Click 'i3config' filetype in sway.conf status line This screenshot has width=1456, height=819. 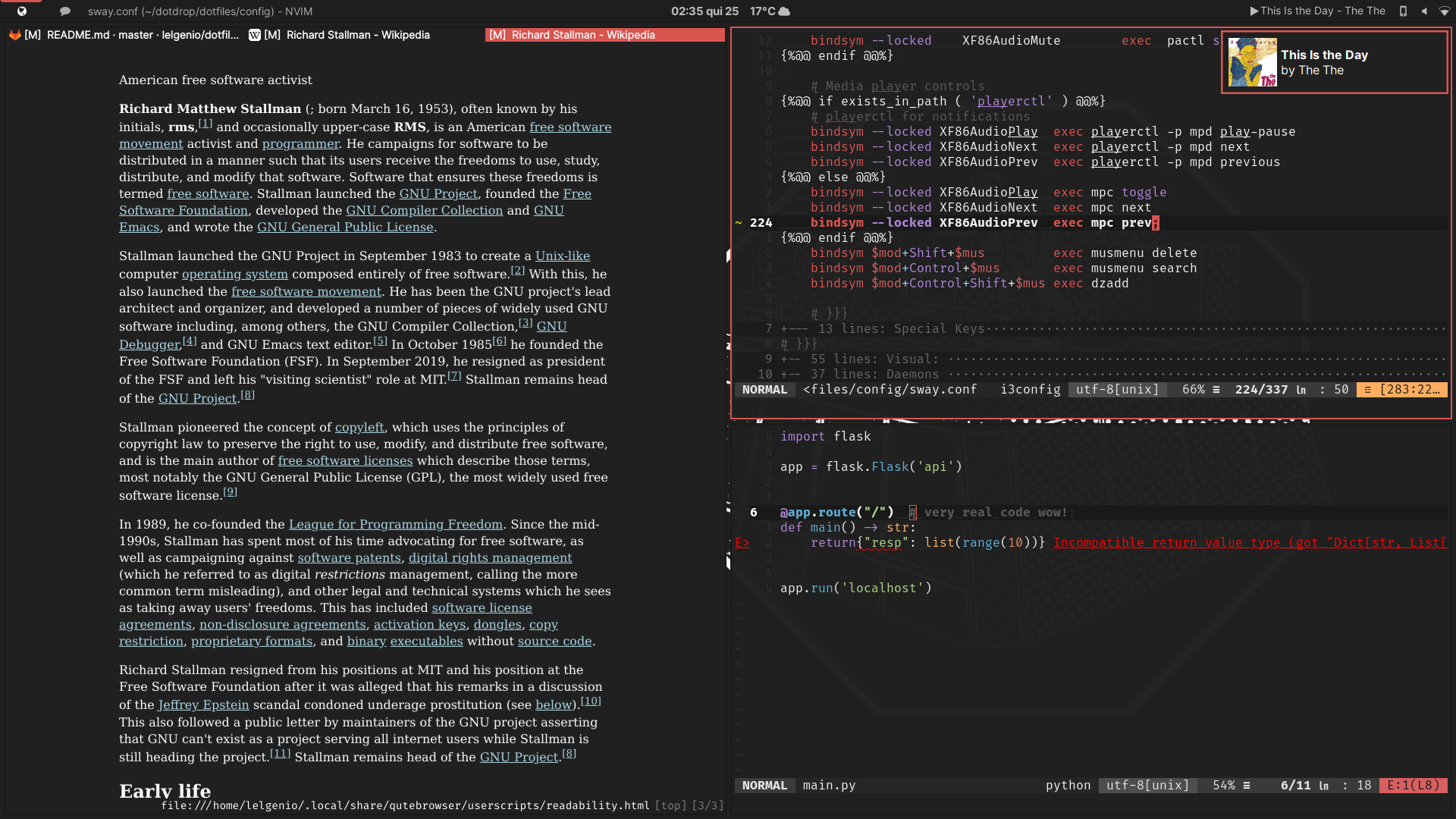tap(1030, 389)
